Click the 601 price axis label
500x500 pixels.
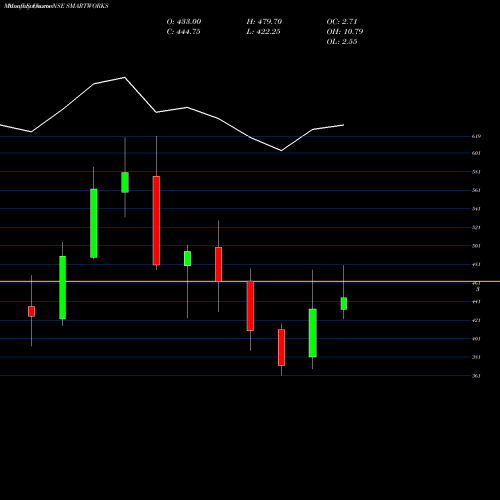(x=476, y=153)
